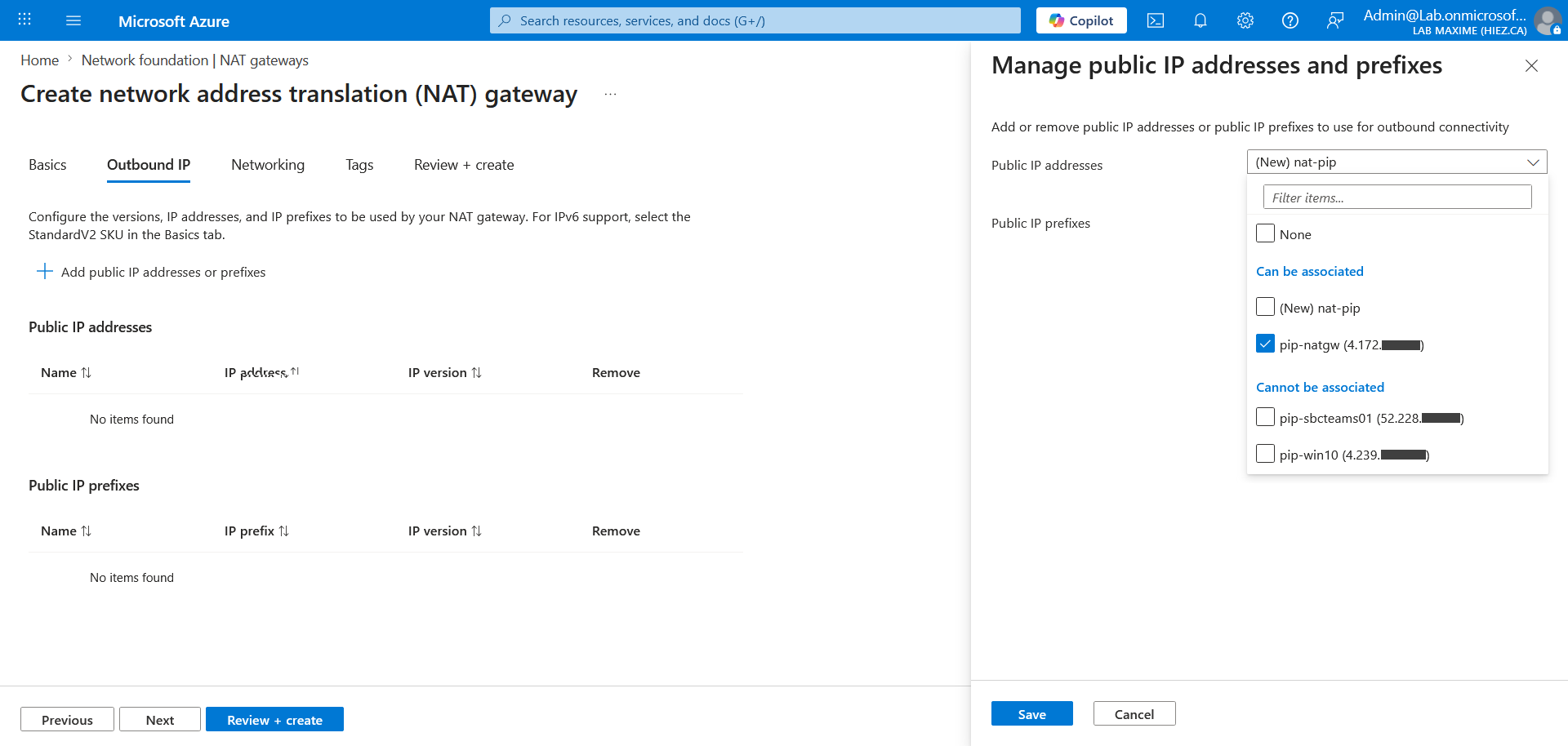Click the Cannot be associated group heading

coord(1320,387)
